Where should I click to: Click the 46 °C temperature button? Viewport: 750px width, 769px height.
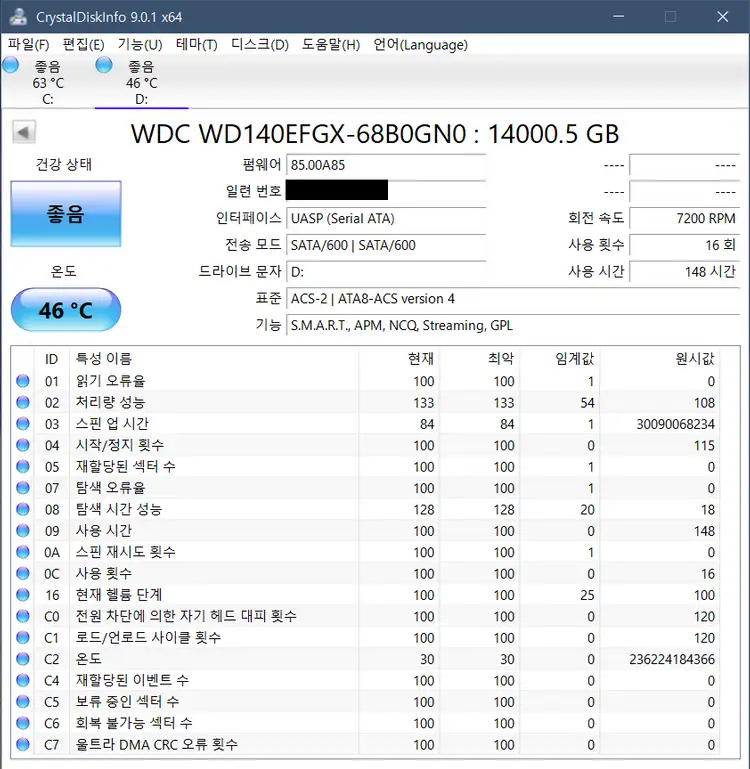66,310
